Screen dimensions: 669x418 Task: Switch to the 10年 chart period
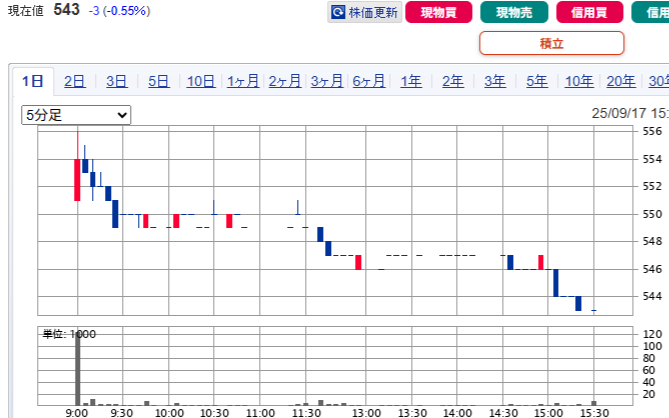tap(579, 81)
